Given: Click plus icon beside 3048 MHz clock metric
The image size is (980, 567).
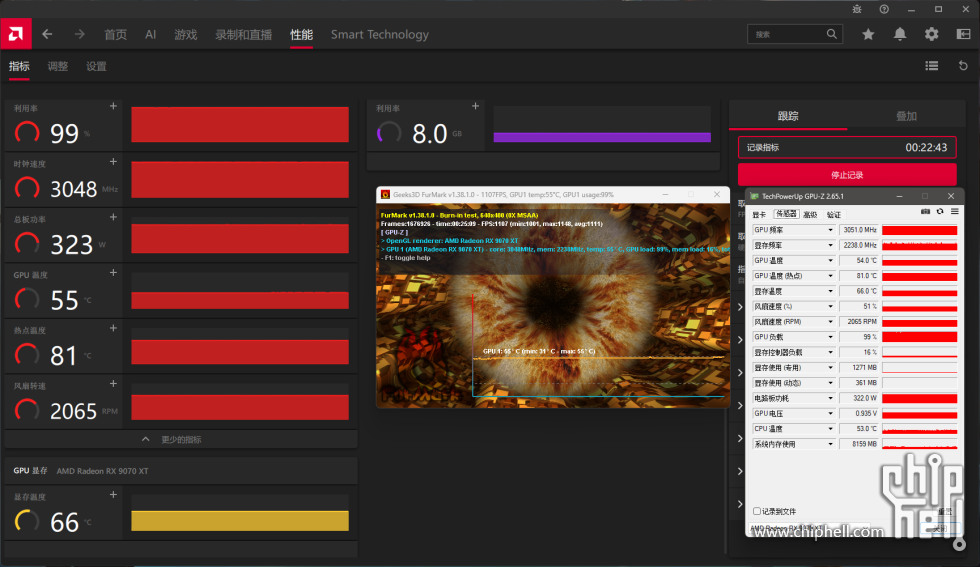Looking at the screenshot, I should (113, 162).
